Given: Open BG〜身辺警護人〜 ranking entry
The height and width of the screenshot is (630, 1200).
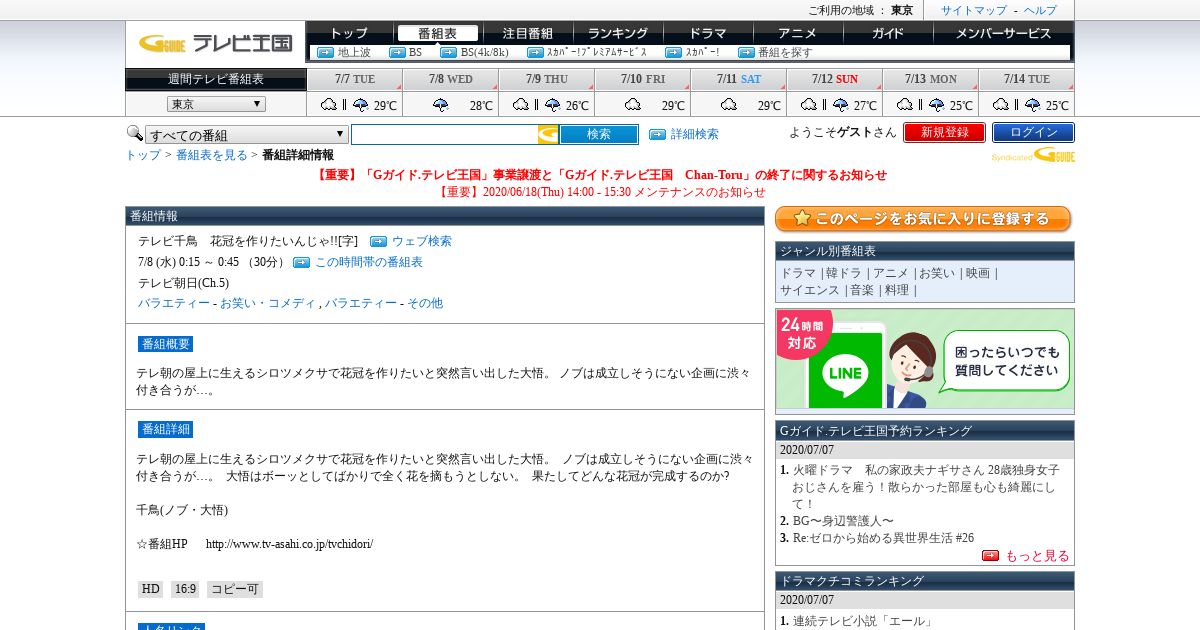Looking at the screenshot, I should point(843,521).
